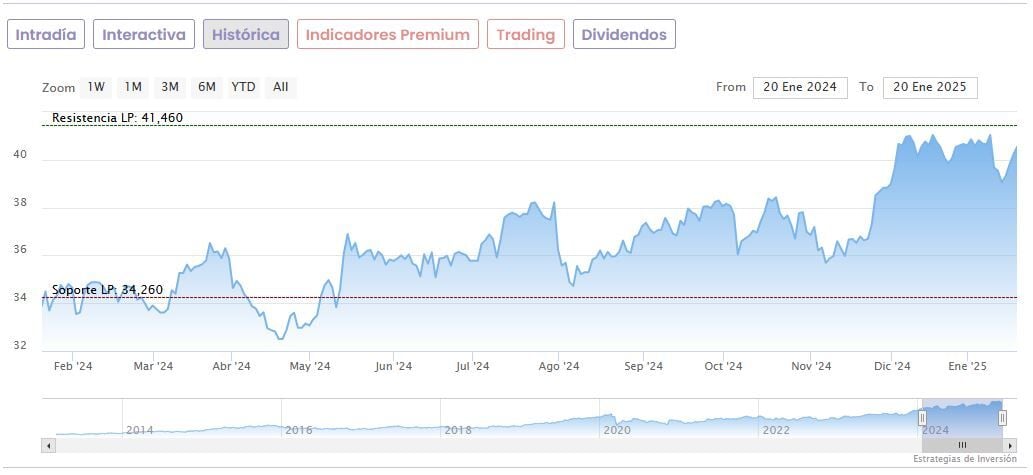Zoom chart to 3M
Image resolution: width=1033 pixels, height=475 pixels.
(x=170, y=87)
